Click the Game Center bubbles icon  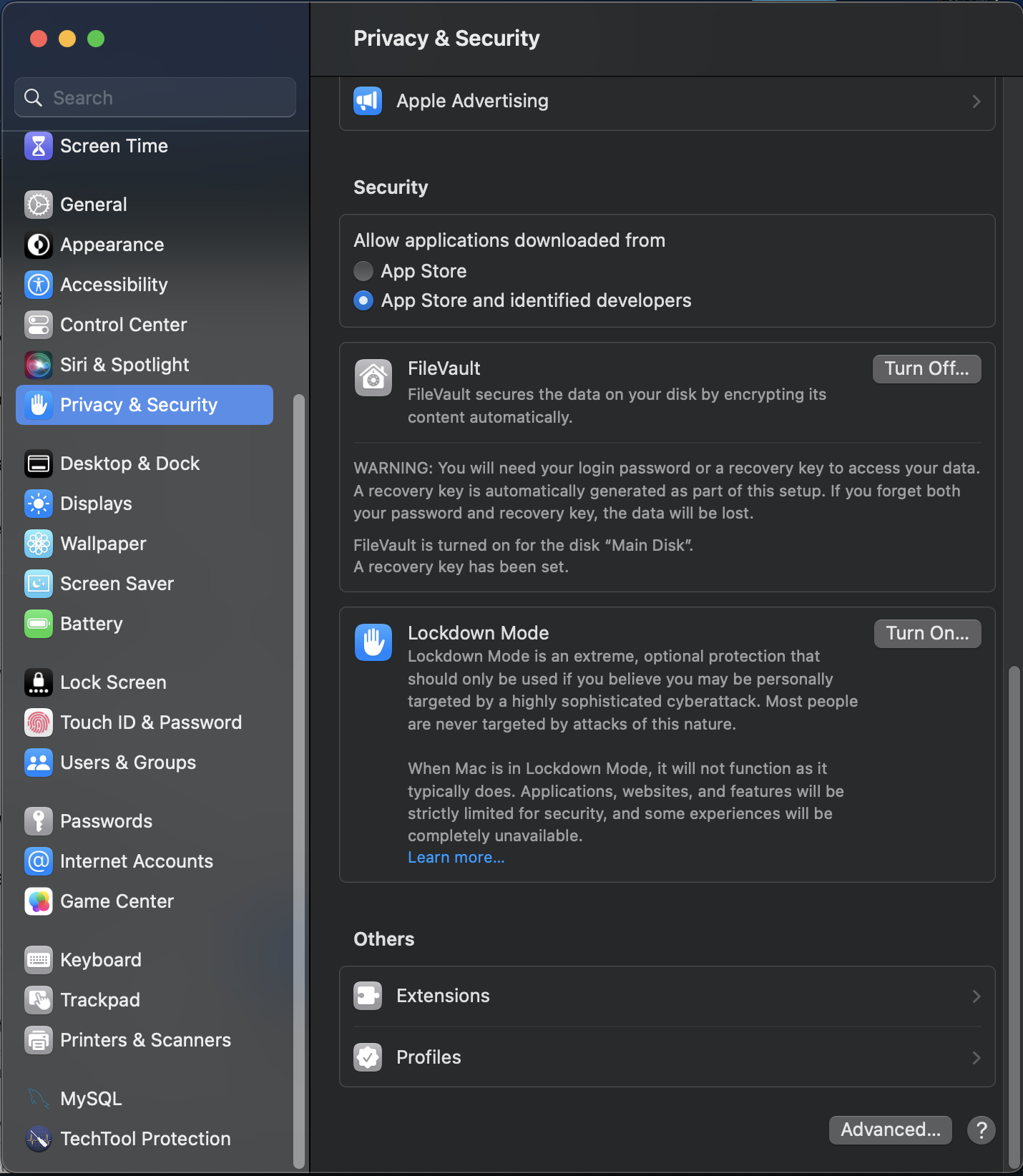tap(39, 901)
